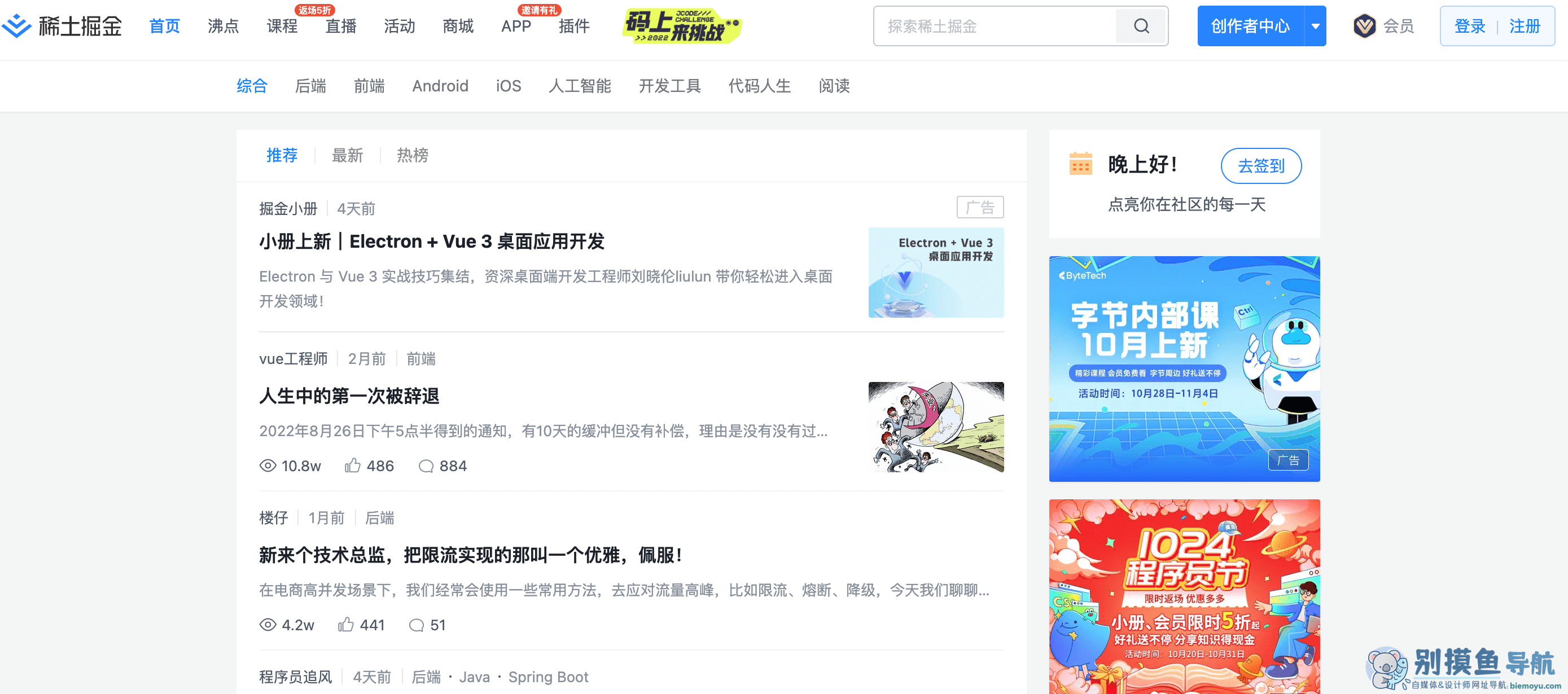
Task: Click the cartoon thumbnail of 被辞退 article
Action: point(936,427)
